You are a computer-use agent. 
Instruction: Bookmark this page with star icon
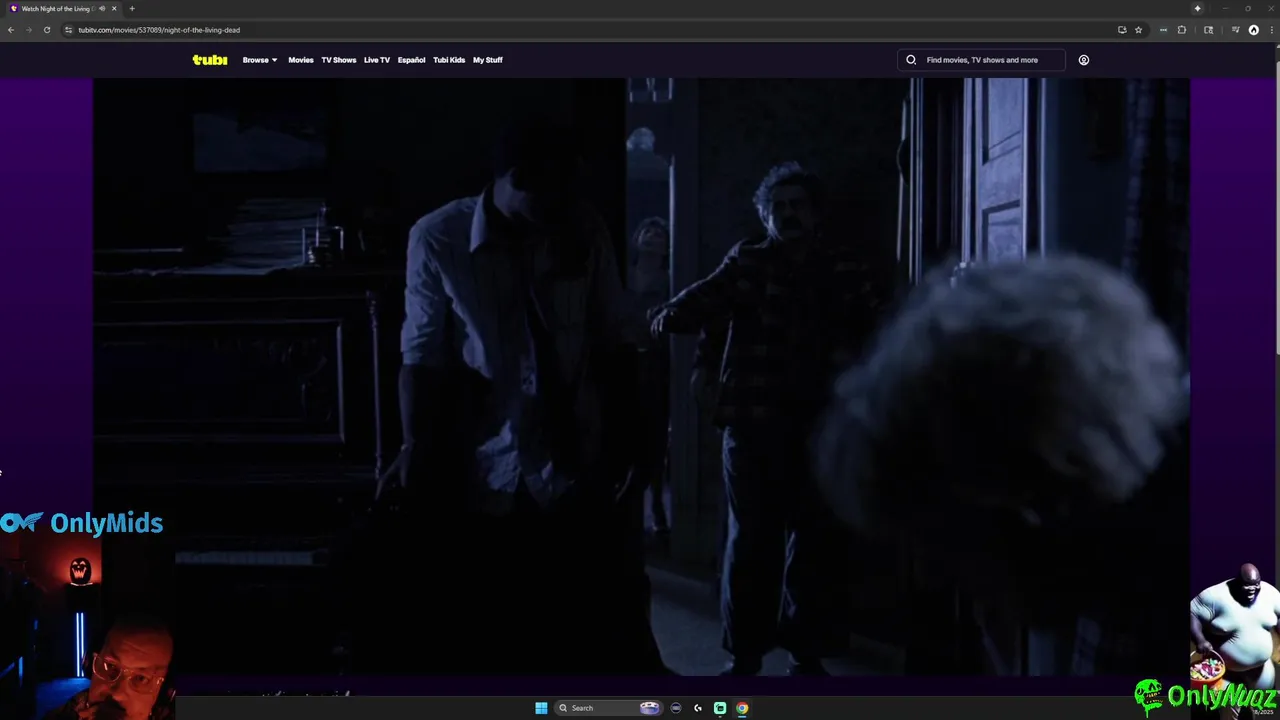point(1138,30)
